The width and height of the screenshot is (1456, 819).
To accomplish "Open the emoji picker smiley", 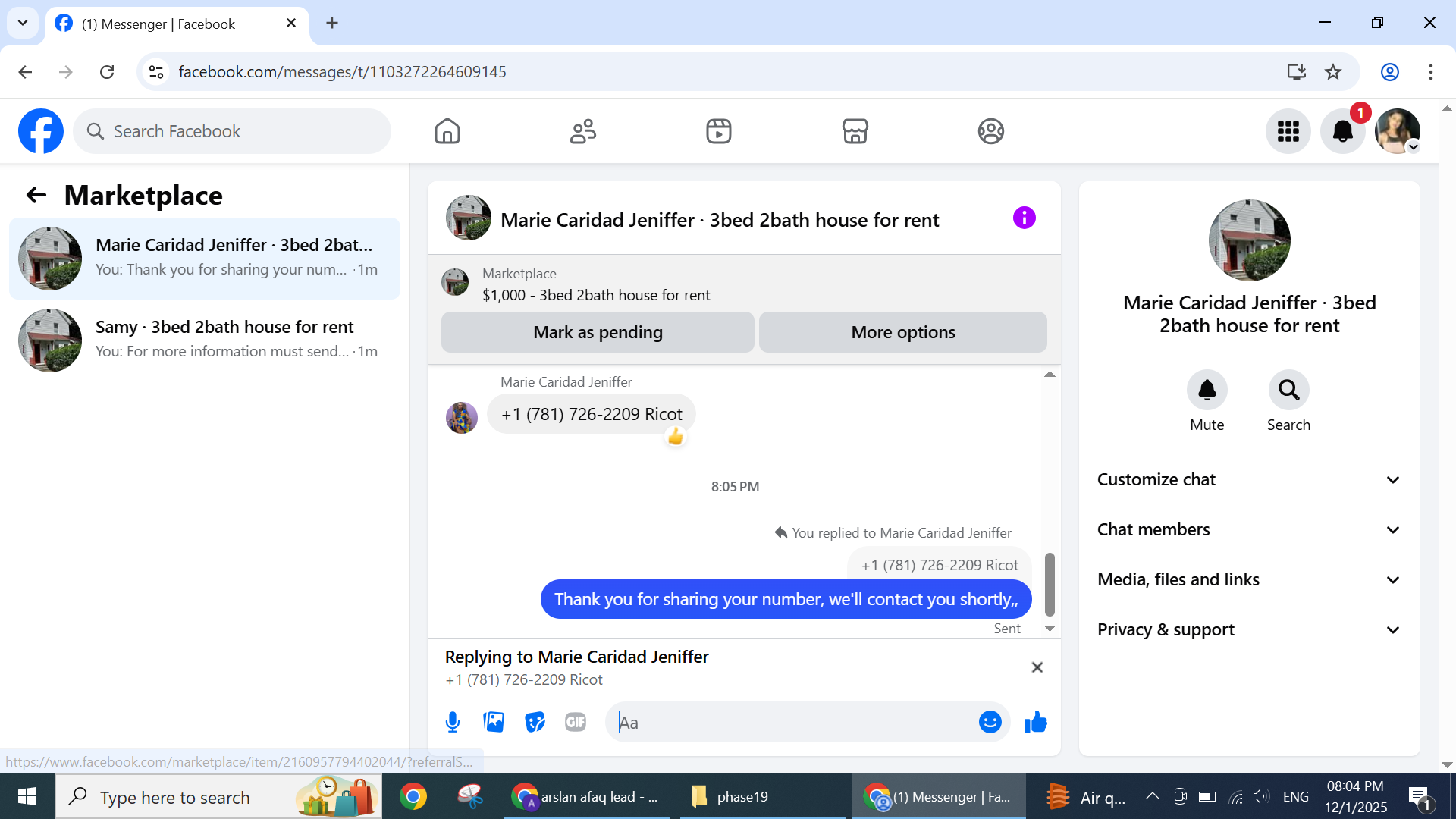I will pyautogui.click(x=990, y=722).
